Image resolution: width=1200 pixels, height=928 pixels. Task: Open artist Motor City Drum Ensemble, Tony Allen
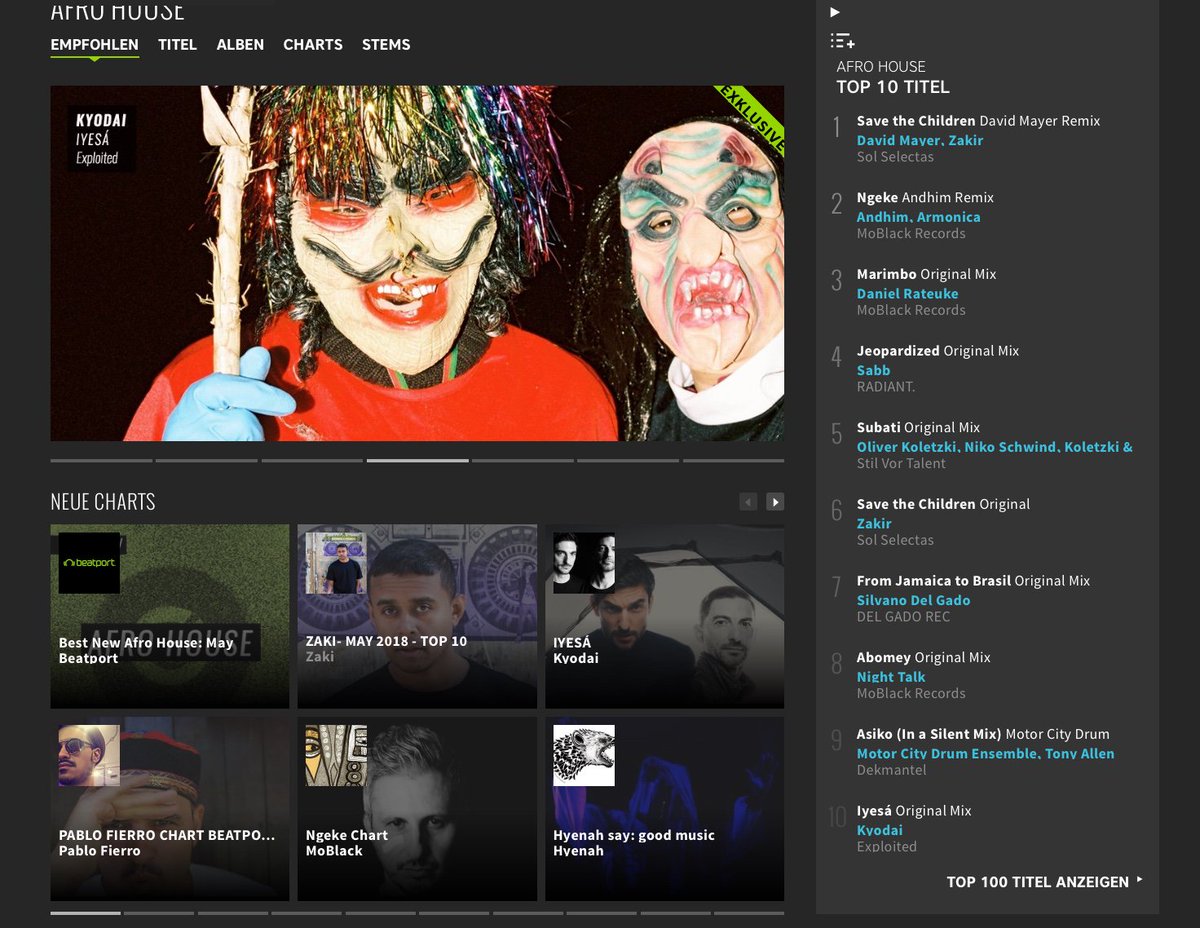pos(985,754)
